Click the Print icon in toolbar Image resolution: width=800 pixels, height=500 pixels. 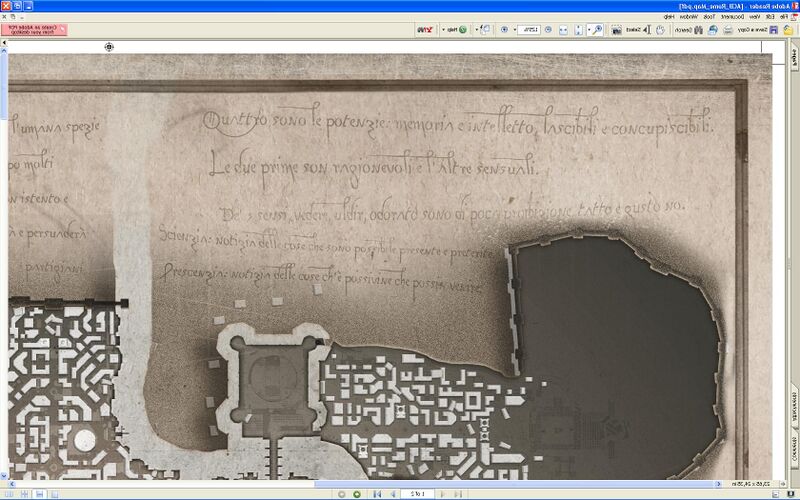tap(728, 30)
